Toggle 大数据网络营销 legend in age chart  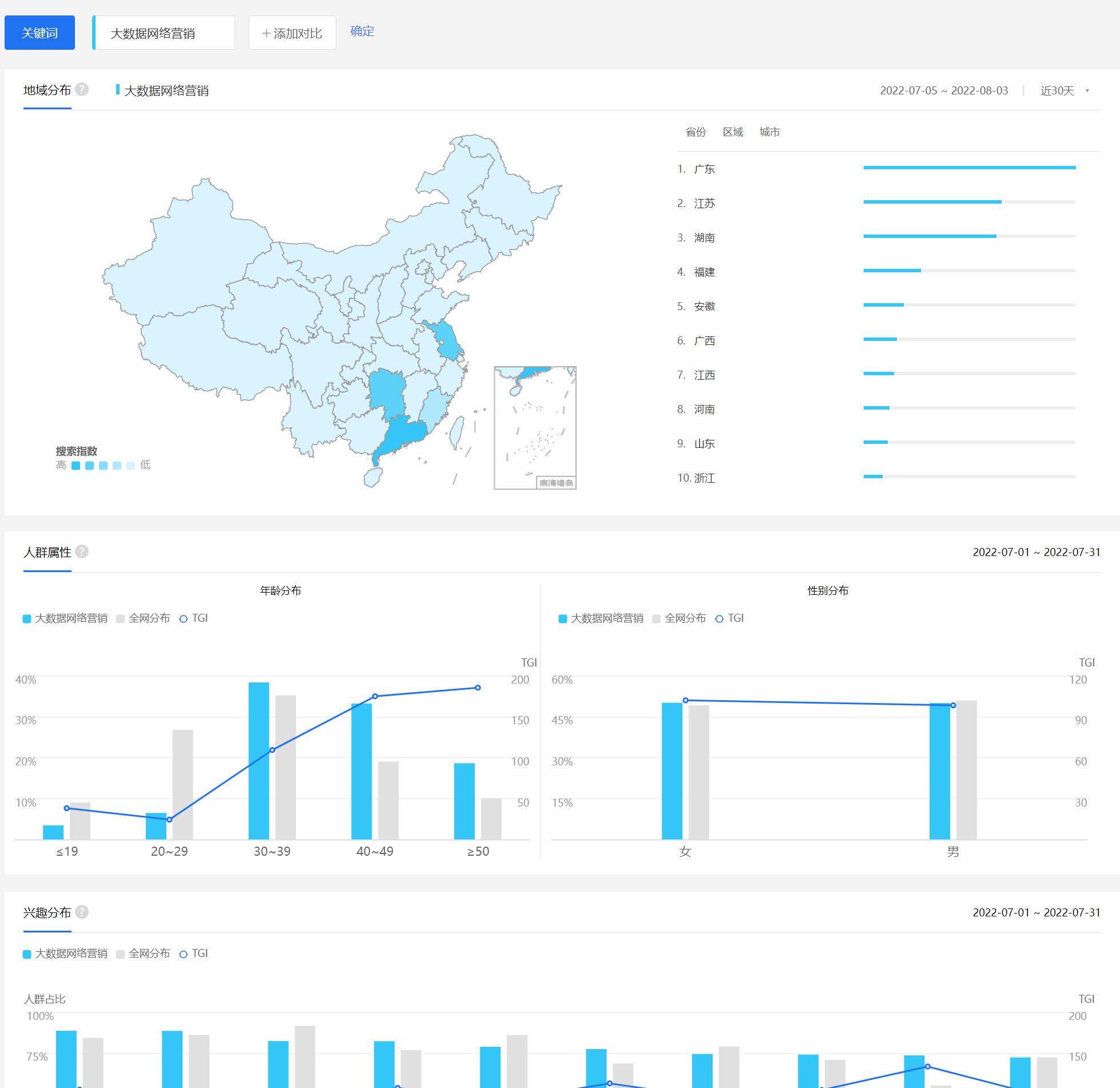65,618
